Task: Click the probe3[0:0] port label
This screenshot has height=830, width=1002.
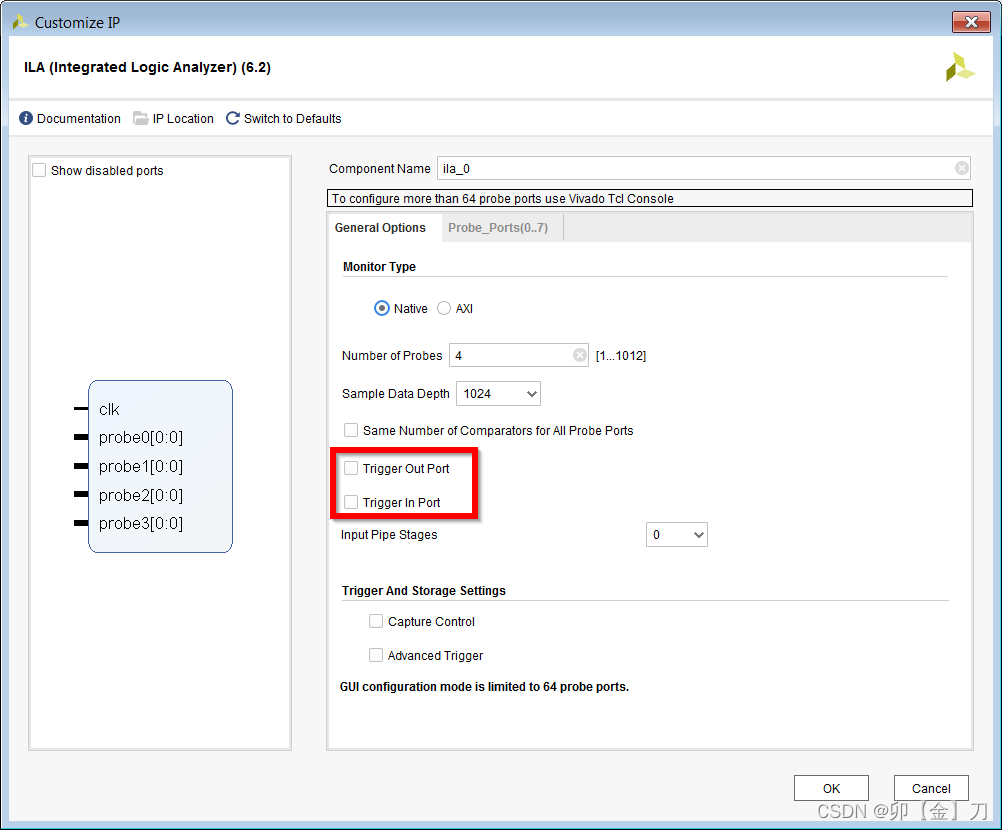Action: point(141,524)
